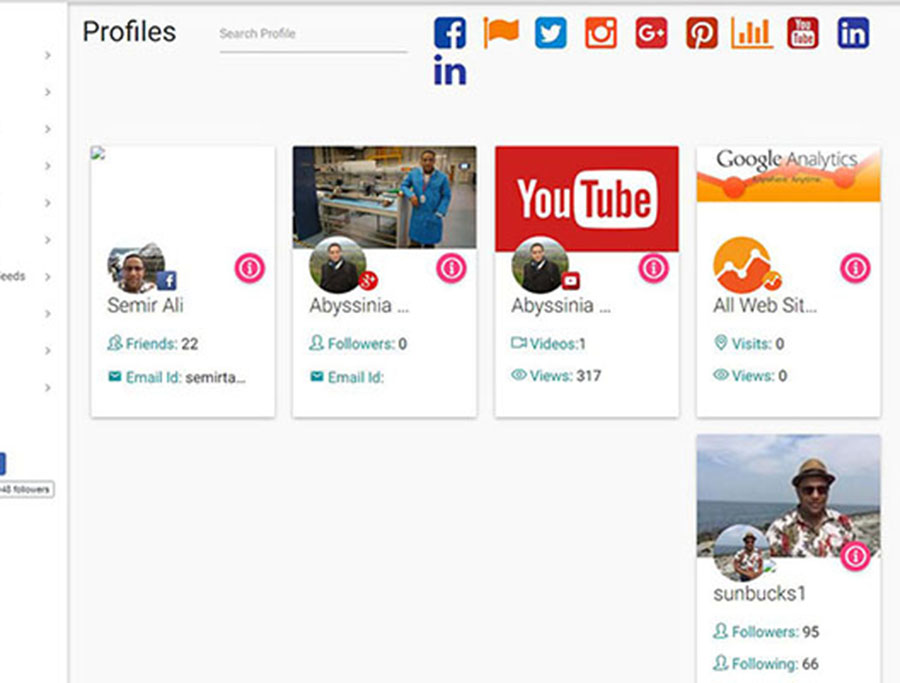The image size is (900, 683).
Task: Click Followers: 95 on sunbucks1 card
Action: point(766,631)
